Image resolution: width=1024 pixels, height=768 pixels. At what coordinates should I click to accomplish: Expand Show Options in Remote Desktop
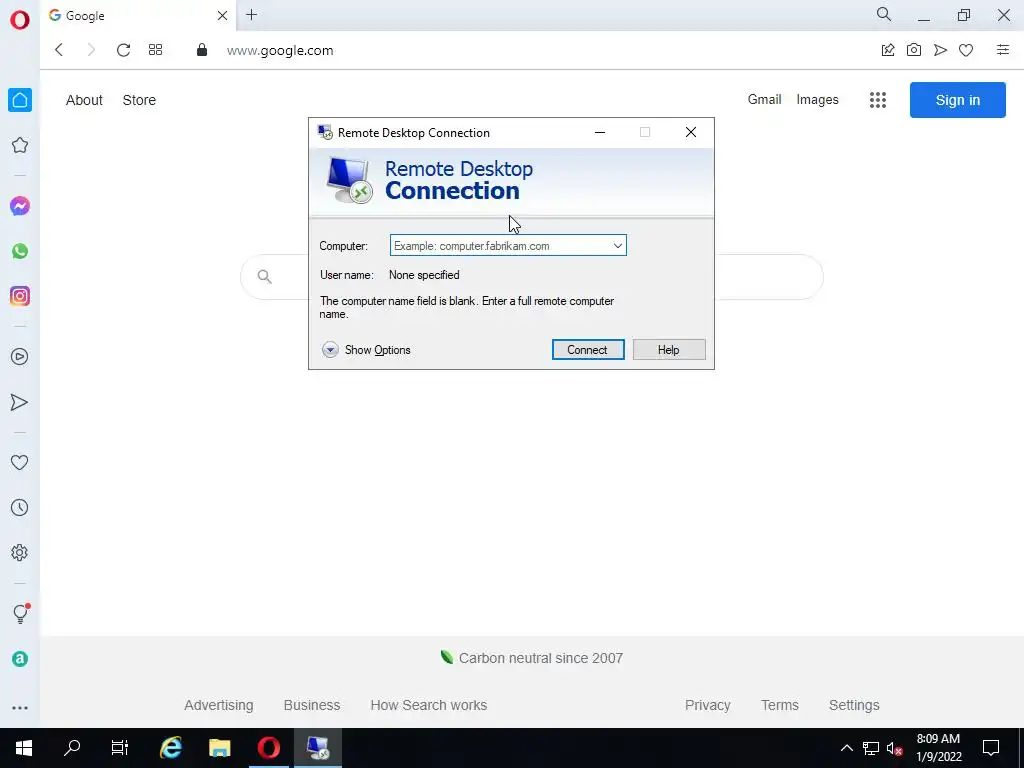tap(366, 350)
